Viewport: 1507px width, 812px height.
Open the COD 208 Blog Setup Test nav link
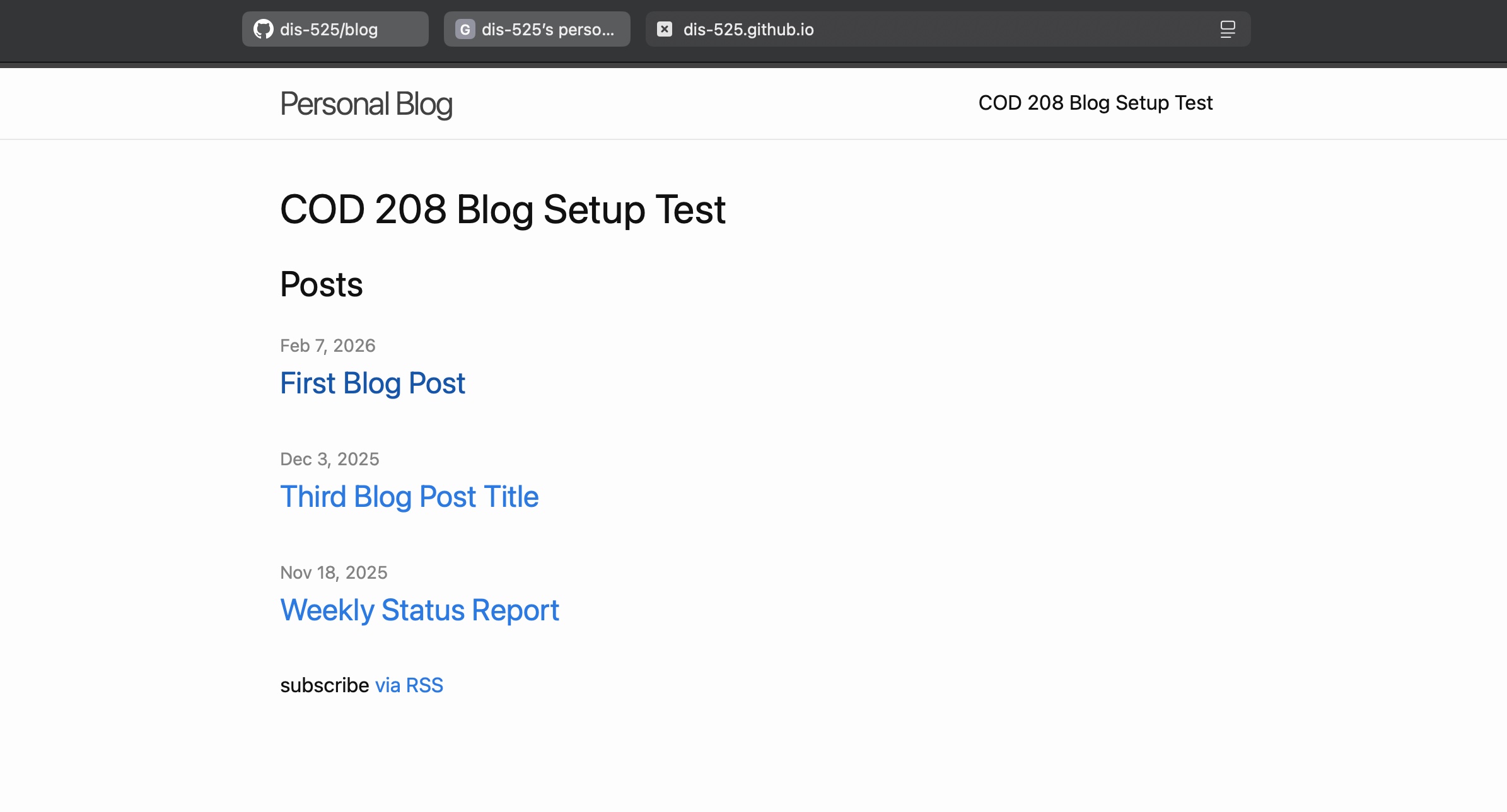(x=1095, y=103)
